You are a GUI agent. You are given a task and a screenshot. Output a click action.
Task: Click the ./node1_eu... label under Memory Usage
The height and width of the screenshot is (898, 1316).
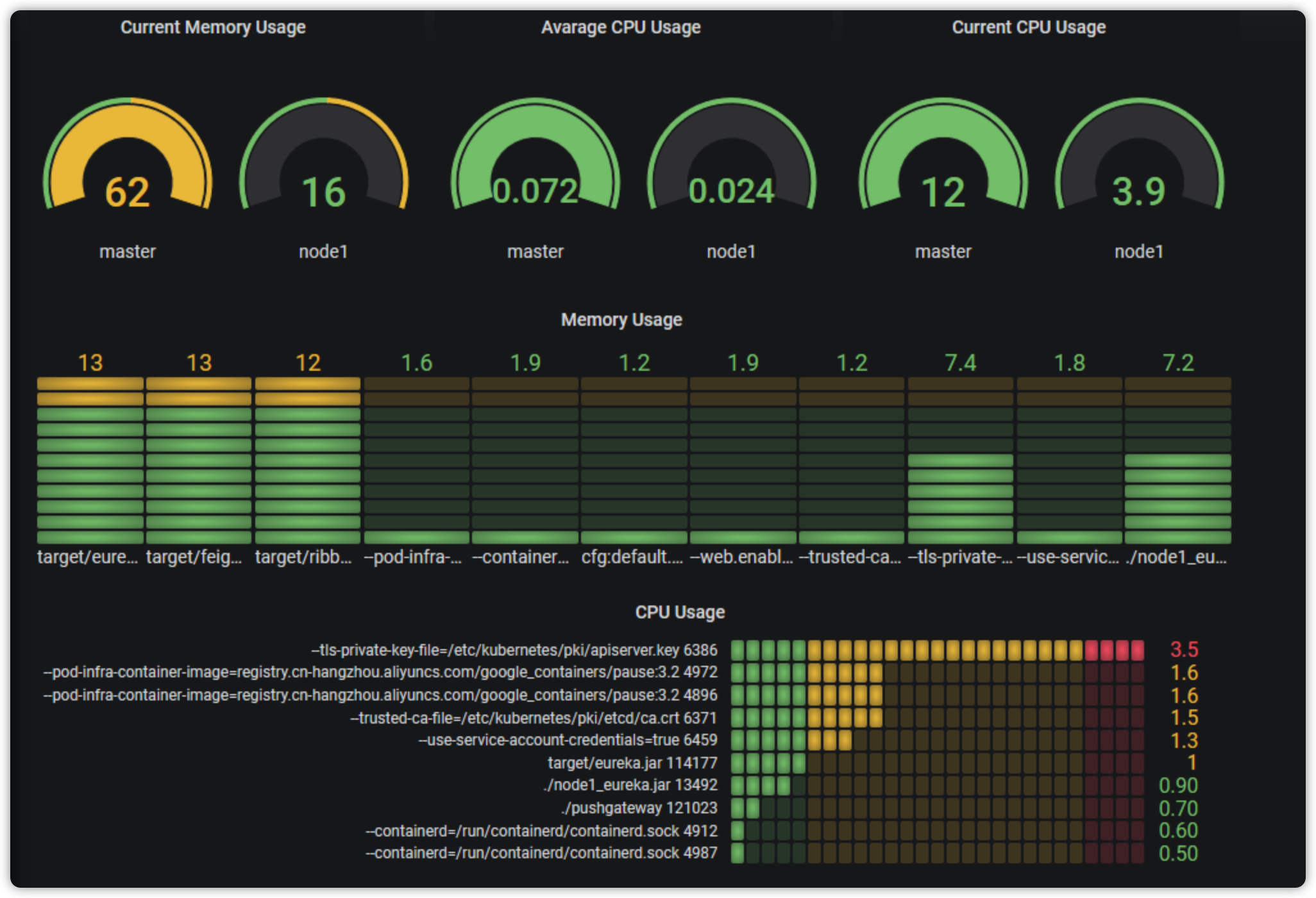(1176, 557)
